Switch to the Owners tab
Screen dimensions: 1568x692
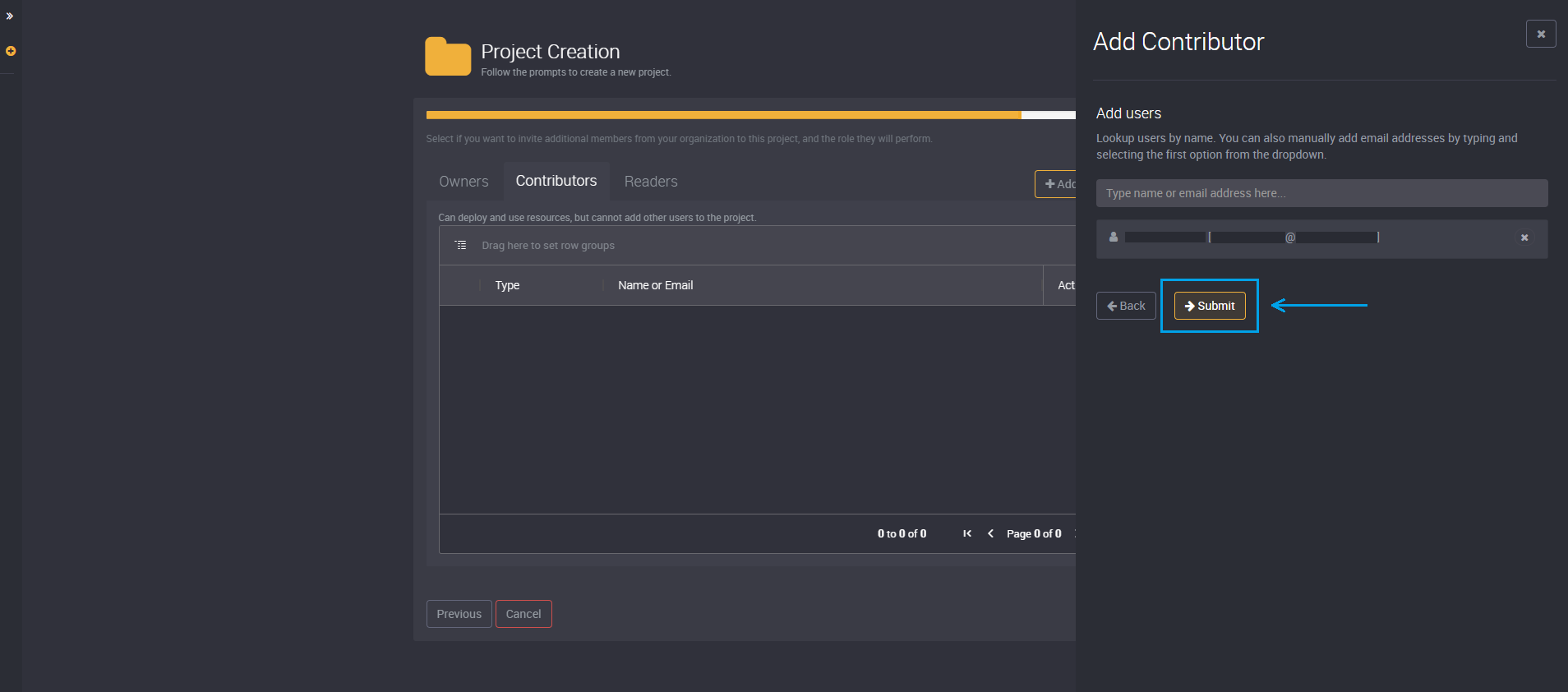463,182
